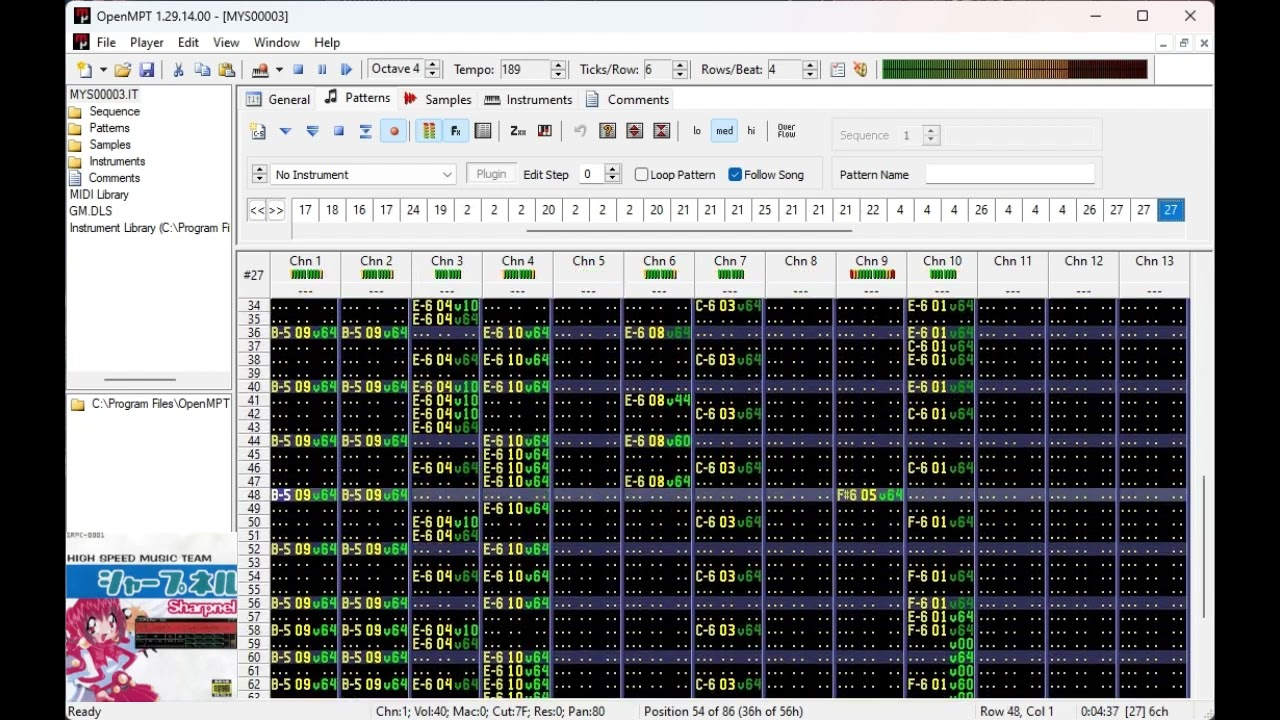Viewport: 1280px width, 720px height.
Task: Open the Edit menu
Action: (188, 43)
